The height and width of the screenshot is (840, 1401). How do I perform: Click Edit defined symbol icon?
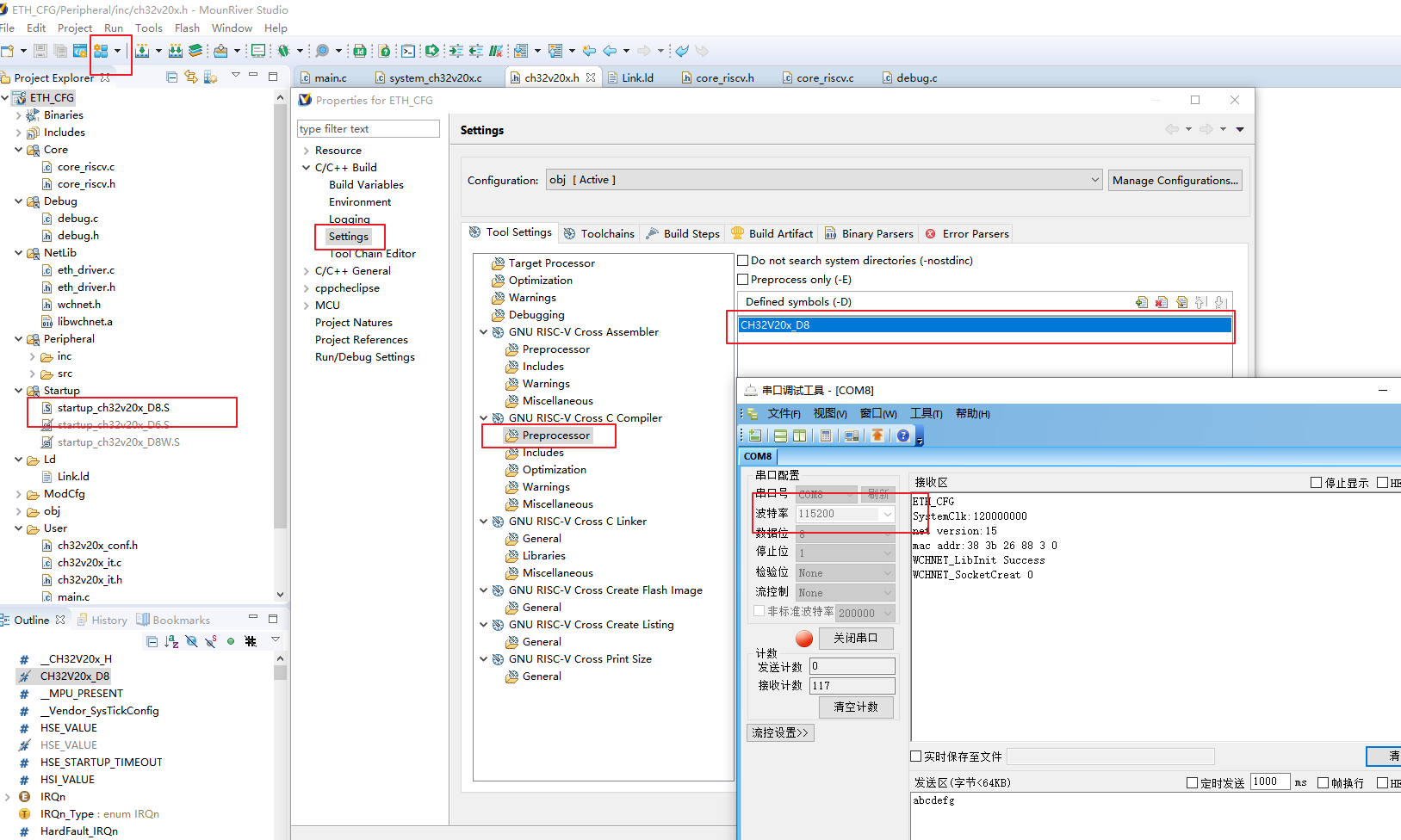pyautogui.click(x=1181, y=302)
